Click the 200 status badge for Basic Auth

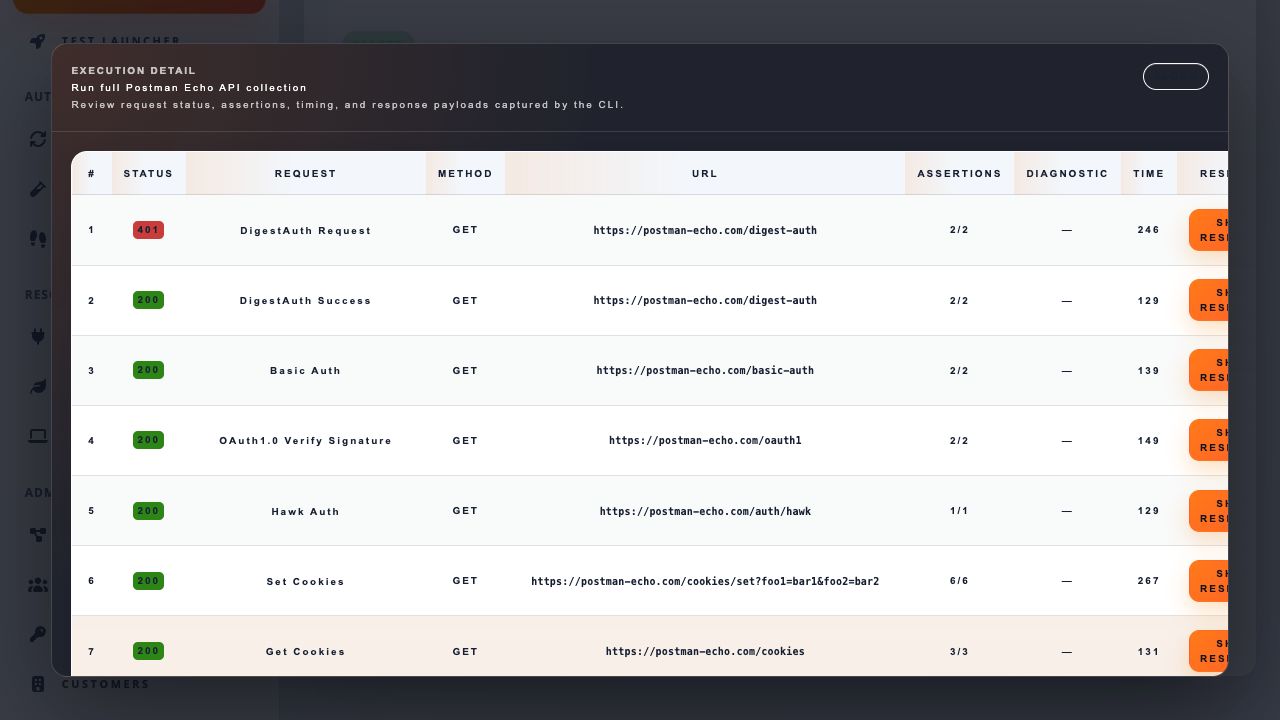[148, 370]
